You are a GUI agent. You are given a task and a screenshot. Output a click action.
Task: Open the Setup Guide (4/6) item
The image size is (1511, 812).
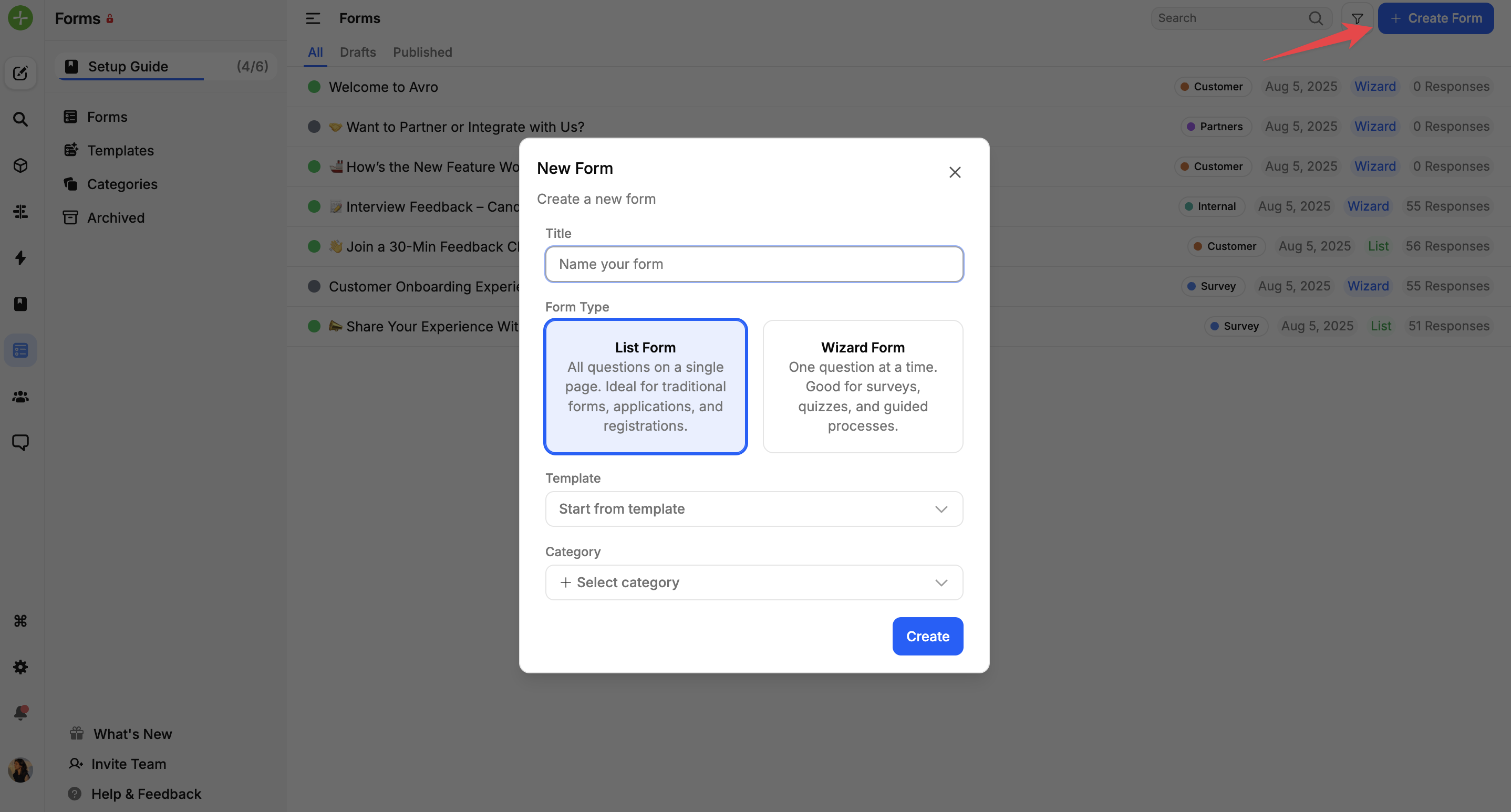tap(166, 66)
